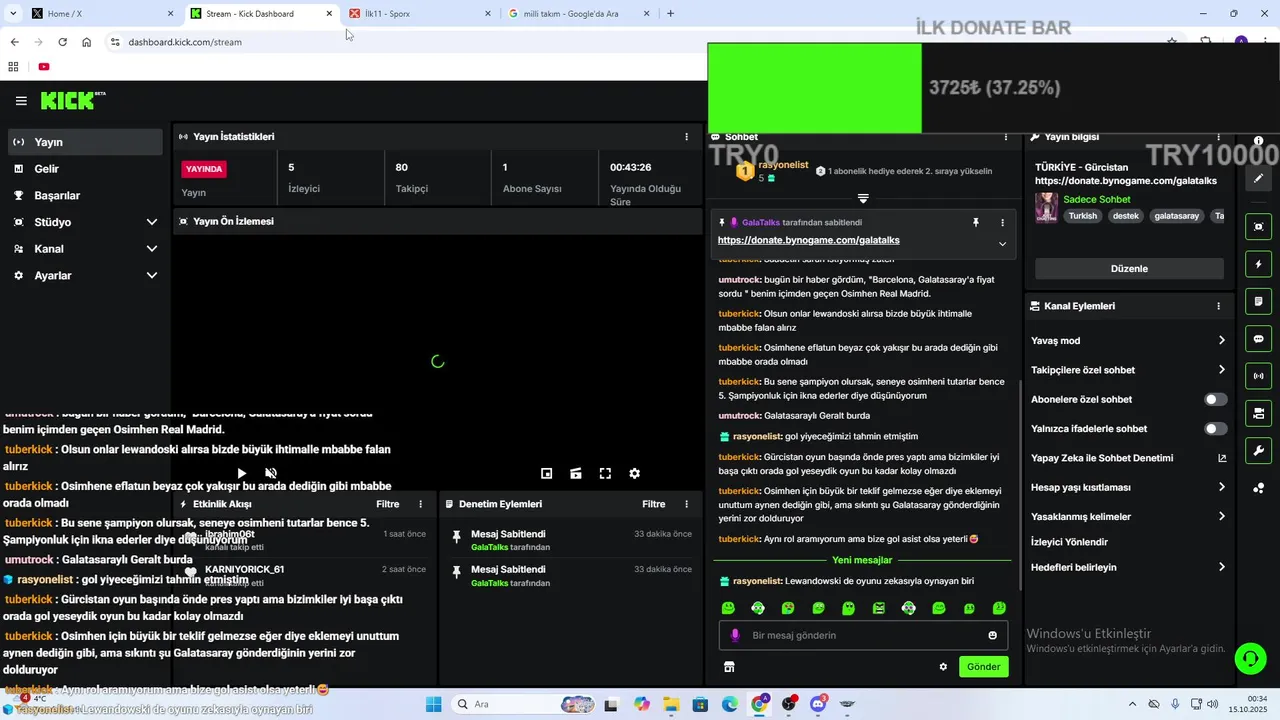
Task: Open the hamburger menu next to Kick logo
Action: 21,101
